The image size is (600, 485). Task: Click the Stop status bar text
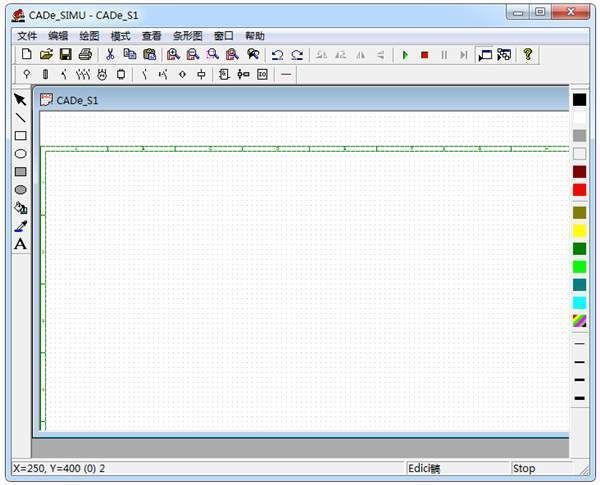524,468
